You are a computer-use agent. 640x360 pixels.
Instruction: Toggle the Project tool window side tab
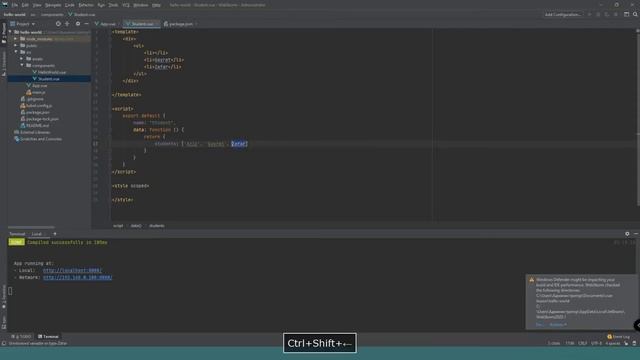pyautogui.click(x=4, y=33)
